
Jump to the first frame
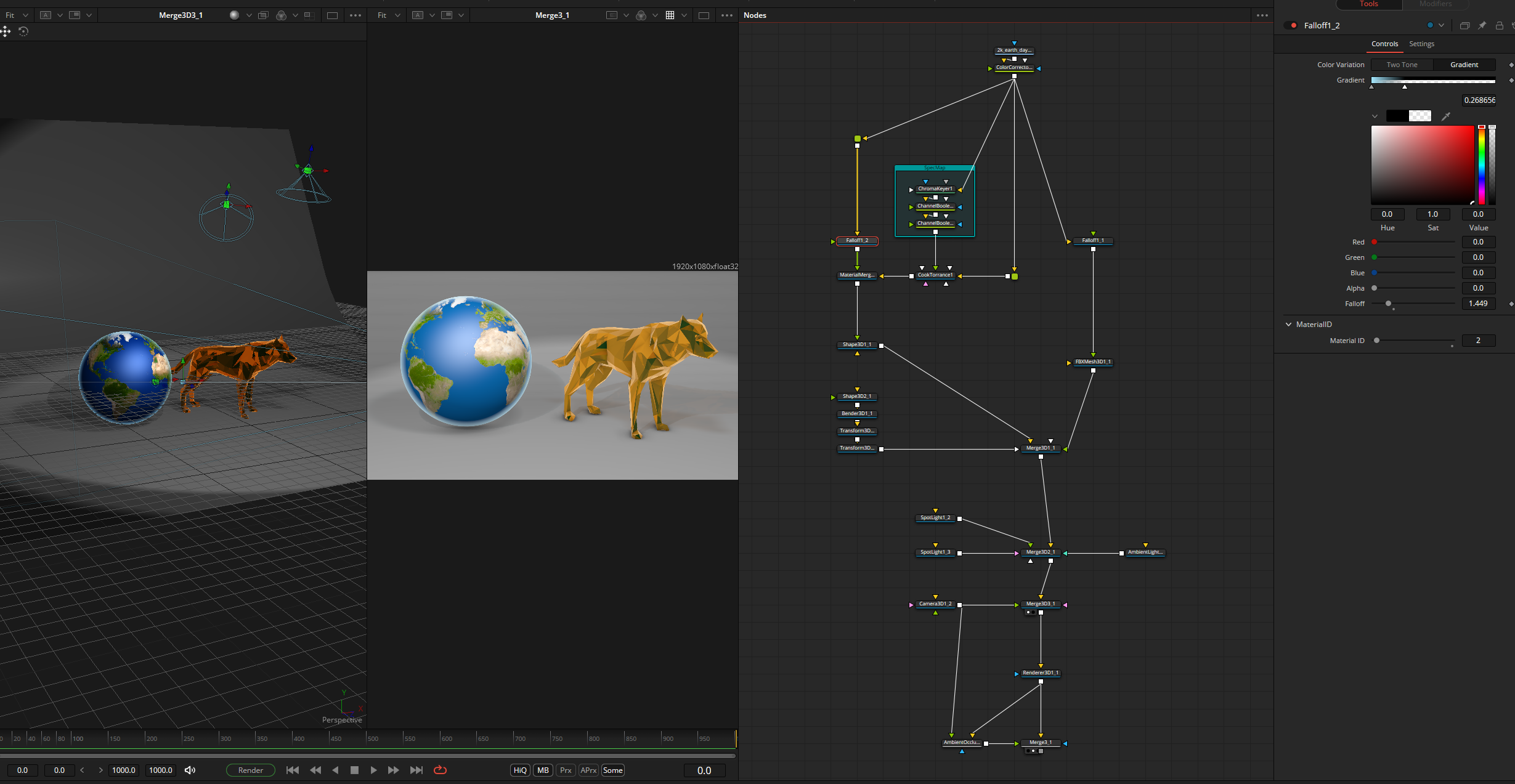293,770
